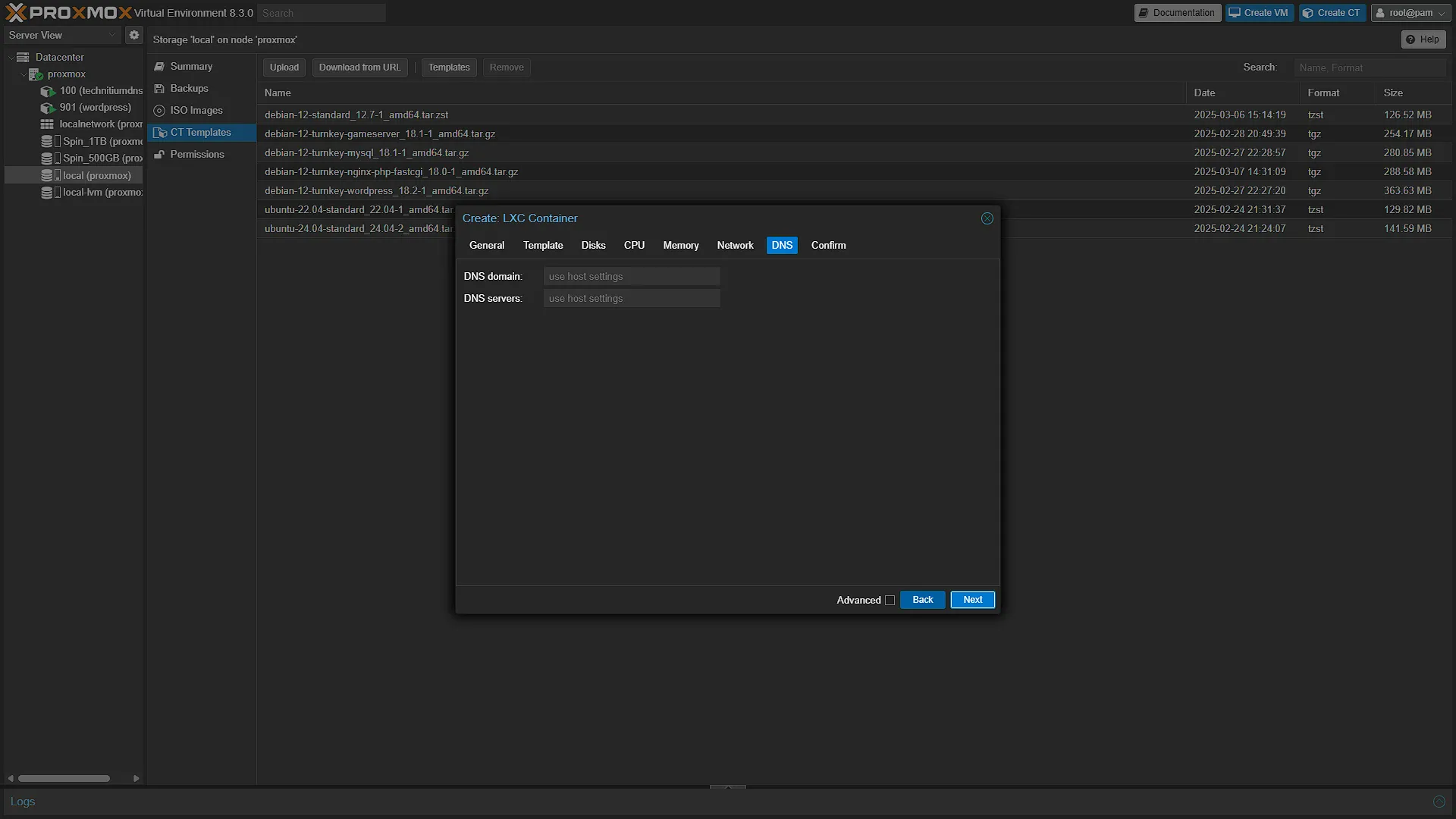Select the proxmox node icon
The width and height of the screenshot is (1456, 819).
pos(36,74)
